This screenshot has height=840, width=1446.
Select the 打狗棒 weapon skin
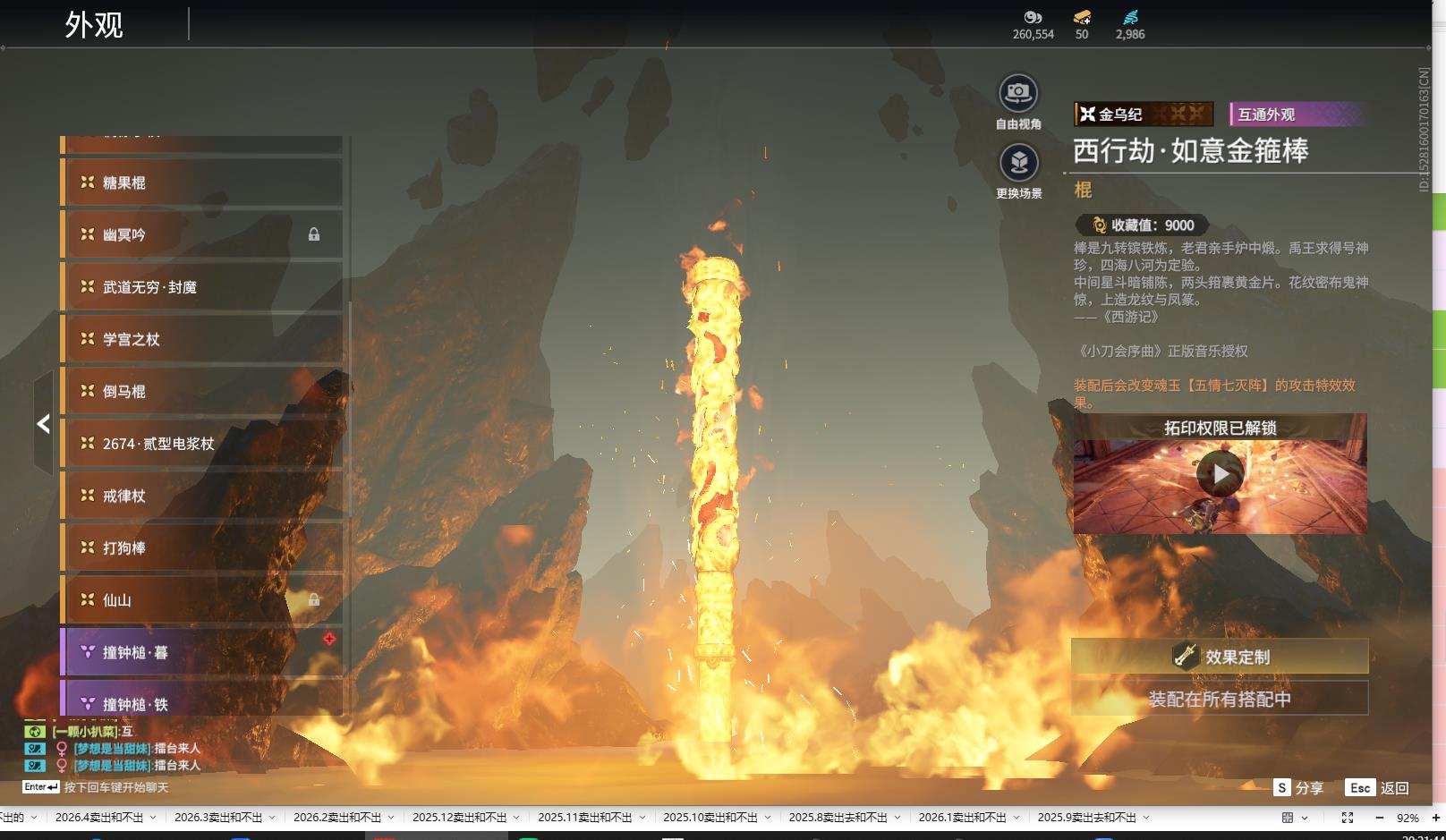pos(202,547)
